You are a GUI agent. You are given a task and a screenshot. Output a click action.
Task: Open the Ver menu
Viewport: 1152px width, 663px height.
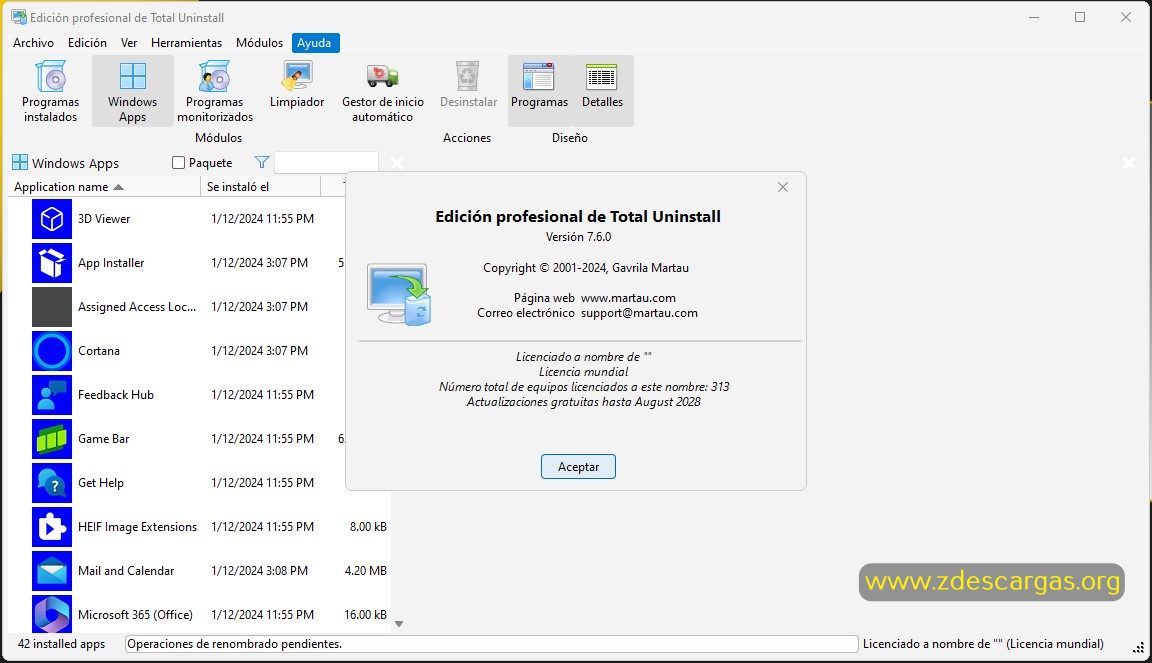129,43
